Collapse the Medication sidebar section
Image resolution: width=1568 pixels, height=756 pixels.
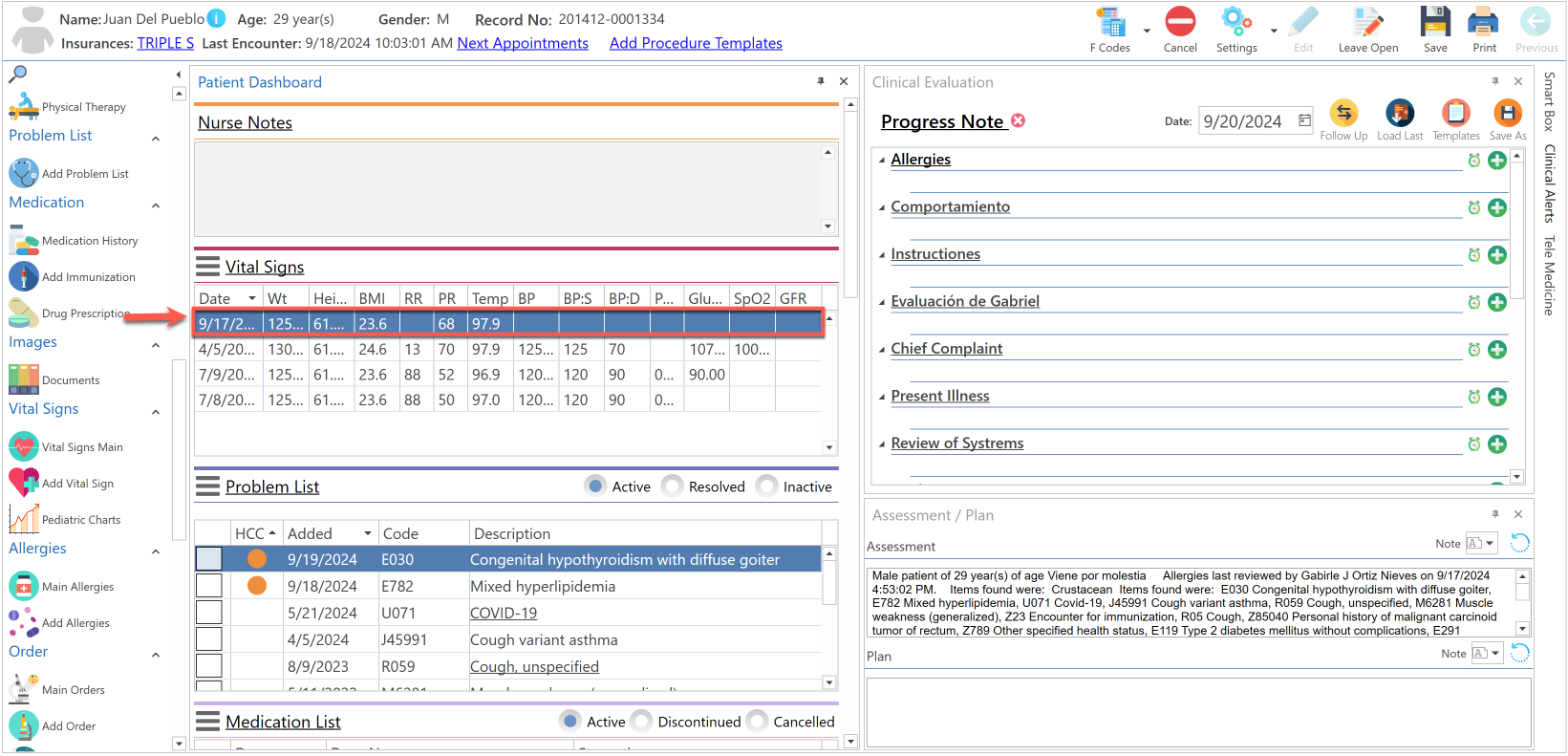click(156, 206)
